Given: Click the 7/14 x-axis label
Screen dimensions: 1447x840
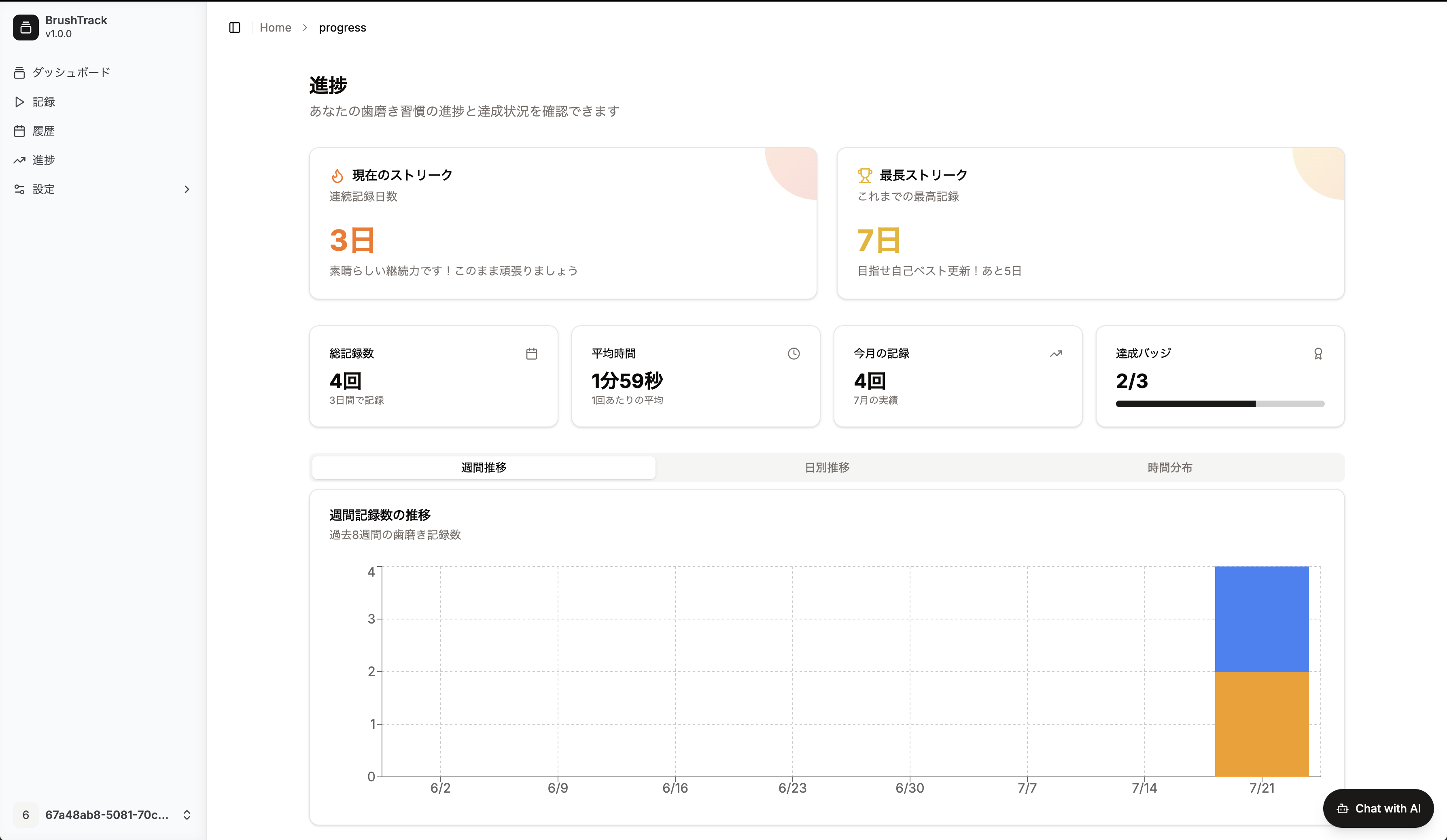Looking at the screenshot, I should [1144, 788].
